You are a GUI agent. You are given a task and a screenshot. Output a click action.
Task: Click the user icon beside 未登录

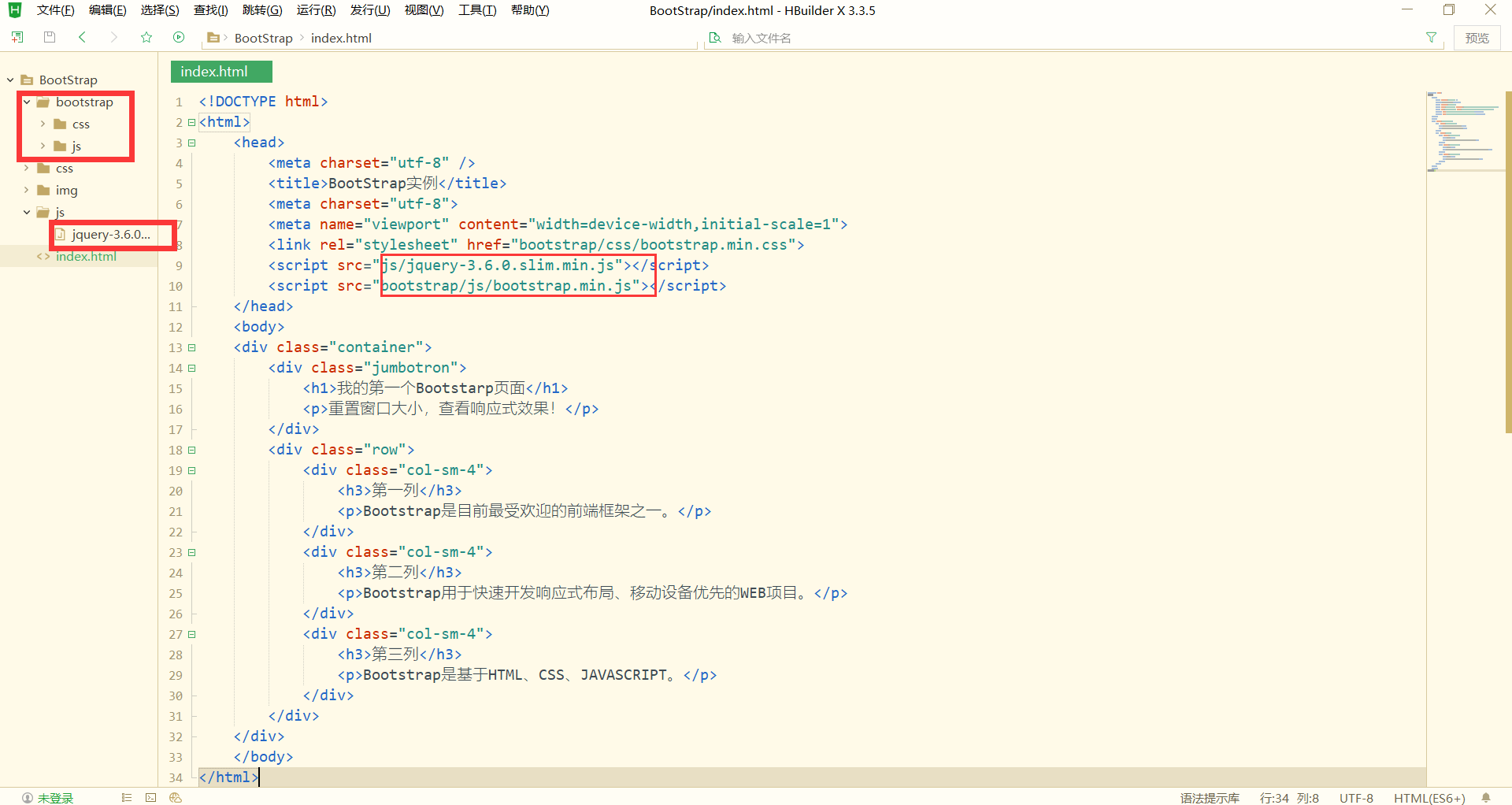click(28, 798)
